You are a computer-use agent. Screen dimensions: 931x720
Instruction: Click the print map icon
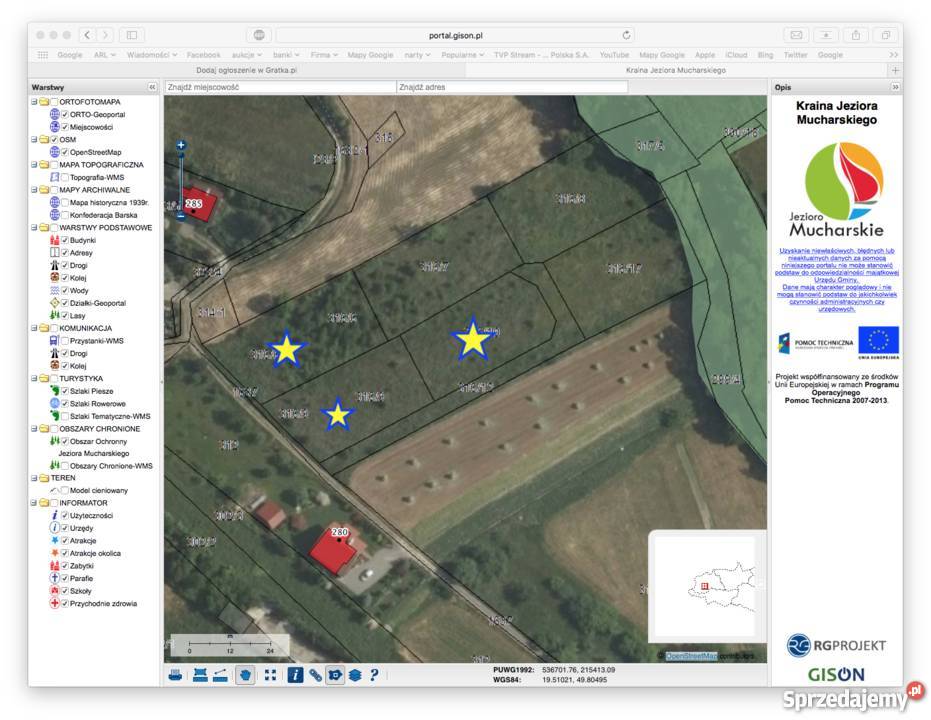[175, 675]
